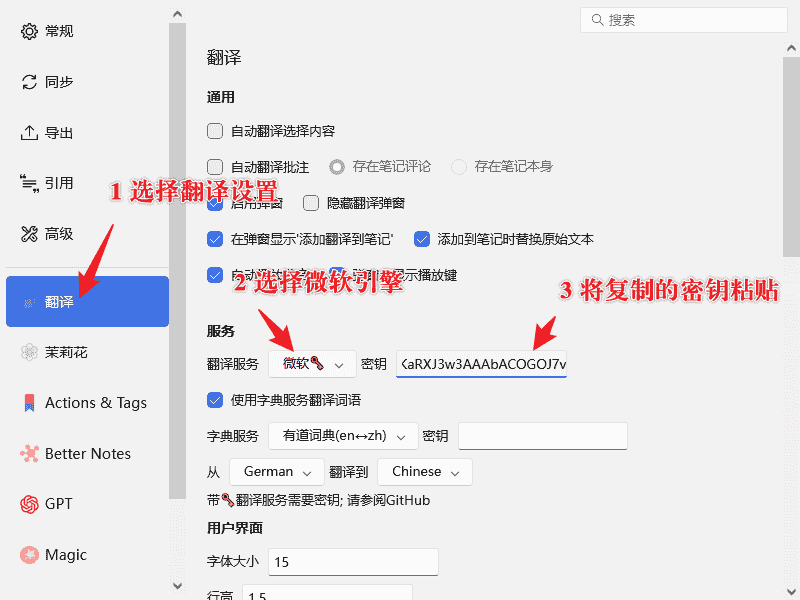
Task: Open the 翻译服务 engine dropdown
Action: [x=311, y=363]
